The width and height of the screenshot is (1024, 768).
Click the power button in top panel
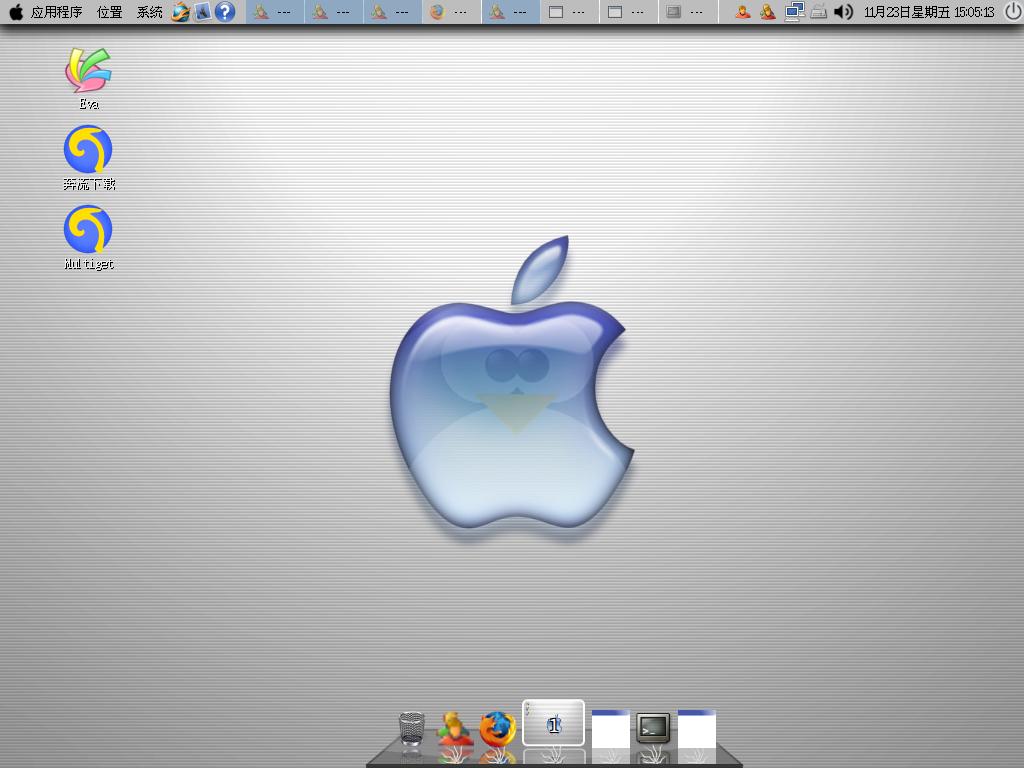tap(1012, 12)
